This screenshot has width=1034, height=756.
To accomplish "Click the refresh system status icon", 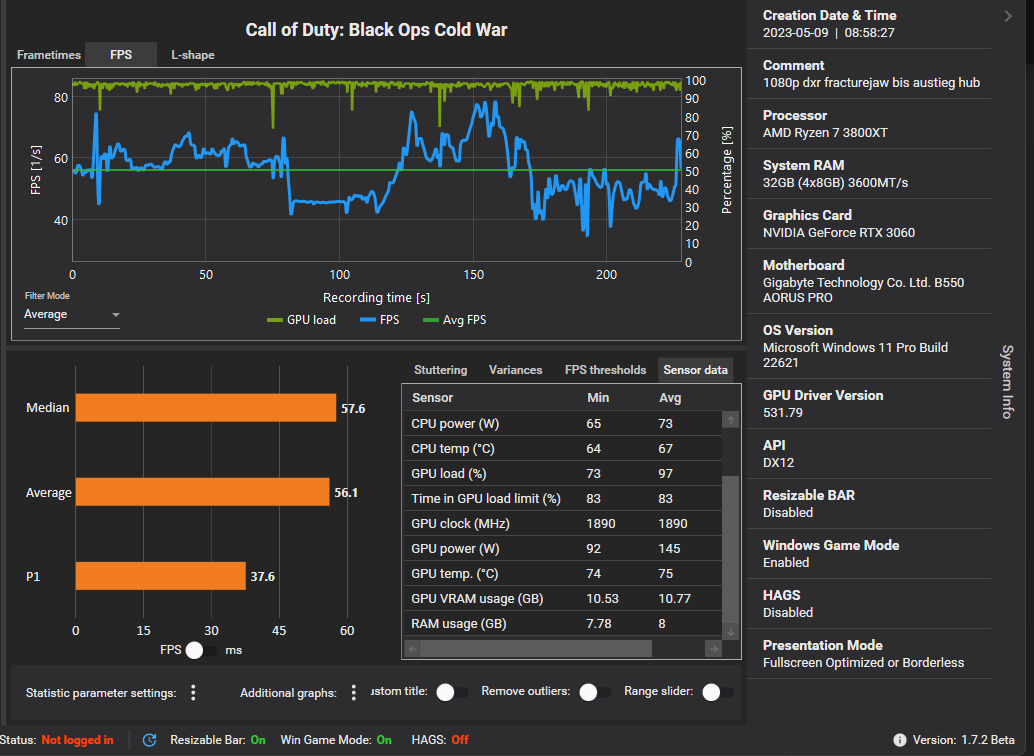I will tap(150, 740).
